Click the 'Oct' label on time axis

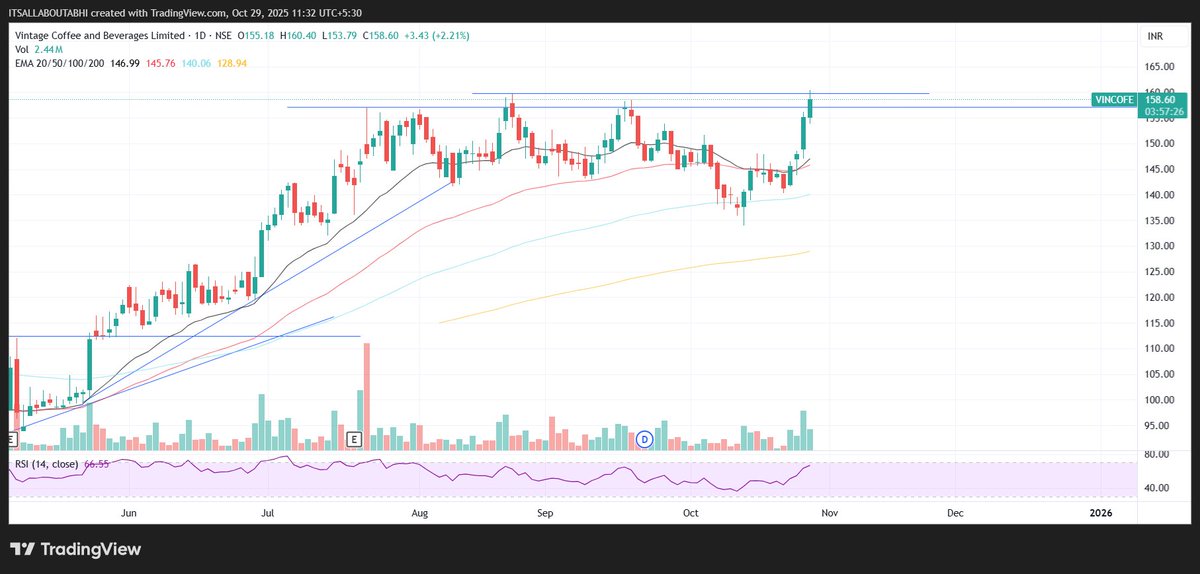691,513
